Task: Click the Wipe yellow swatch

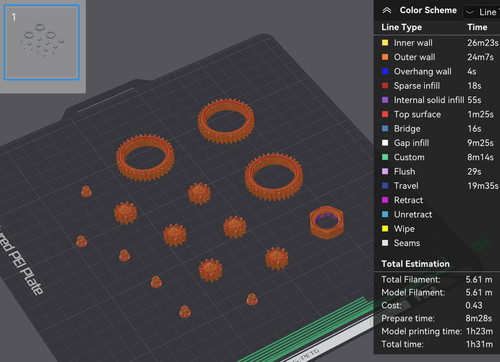Action: pyautogui.click(x=385, y=229)
